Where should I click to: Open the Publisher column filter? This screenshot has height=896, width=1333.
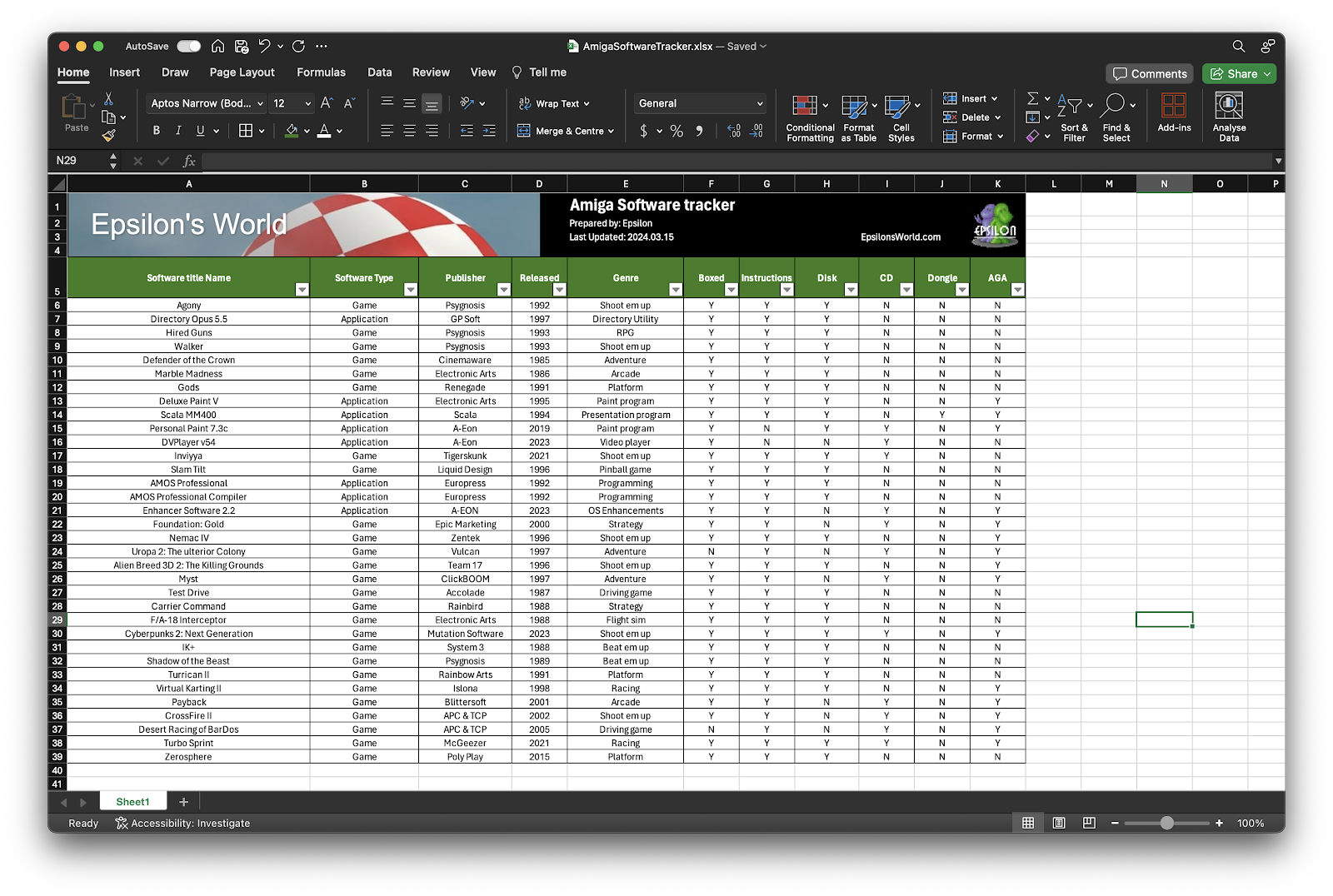[503, 290]
